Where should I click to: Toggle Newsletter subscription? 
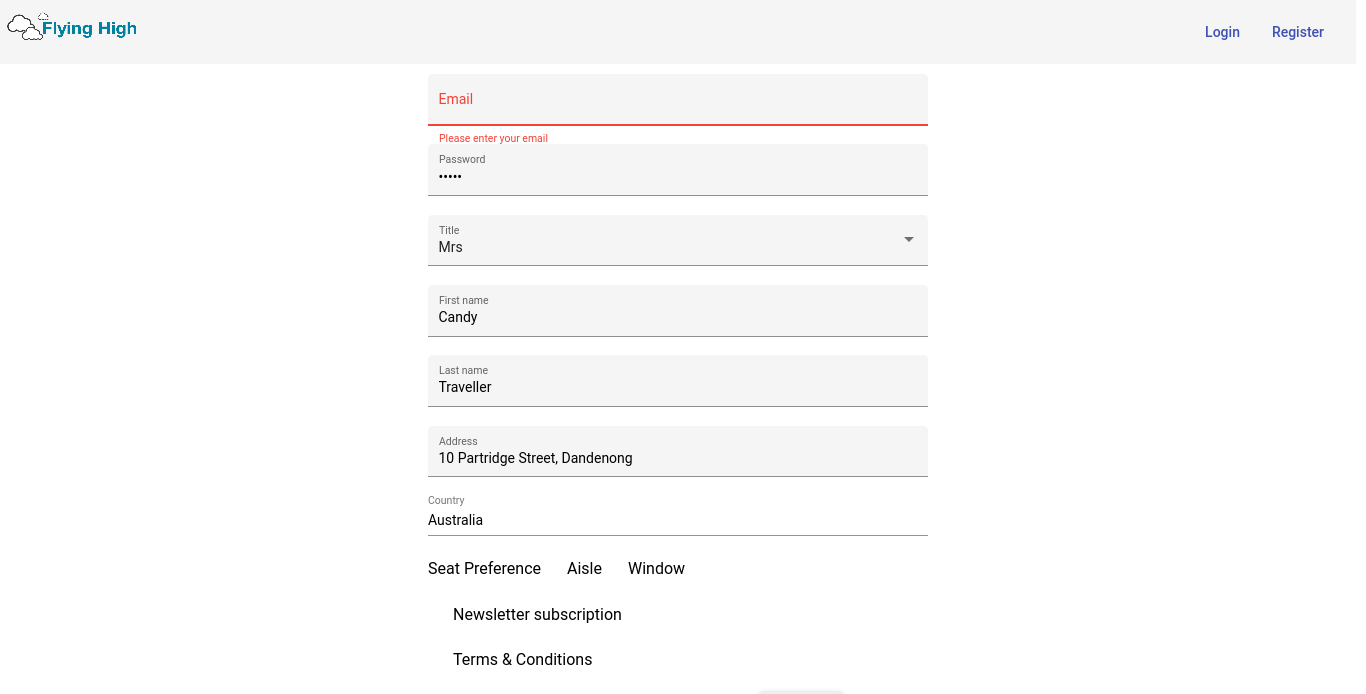[537, 615]
